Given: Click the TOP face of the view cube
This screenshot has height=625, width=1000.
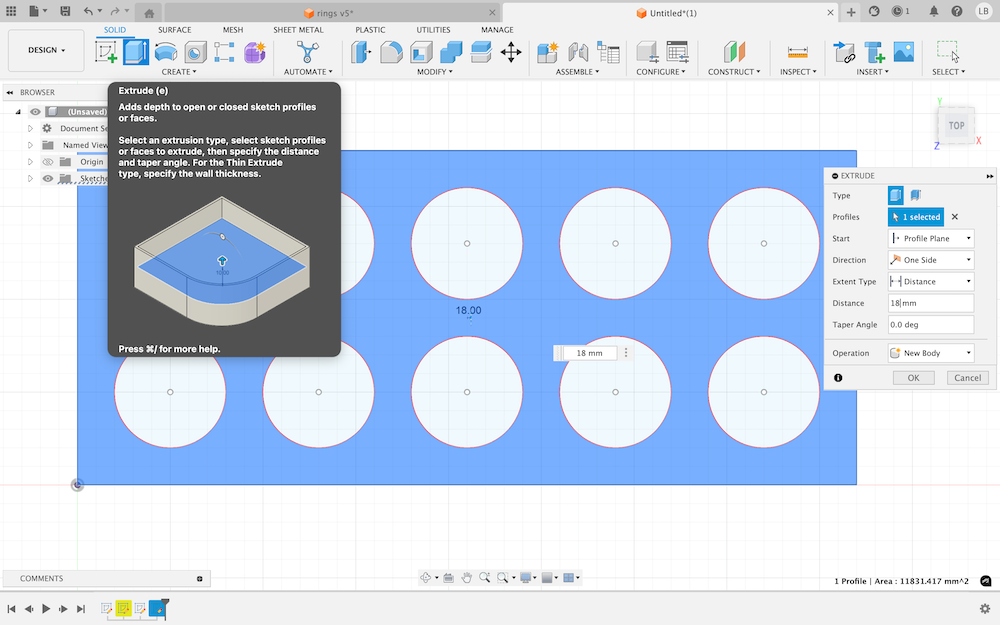Looking at the screenshot, I should point(956,126).
